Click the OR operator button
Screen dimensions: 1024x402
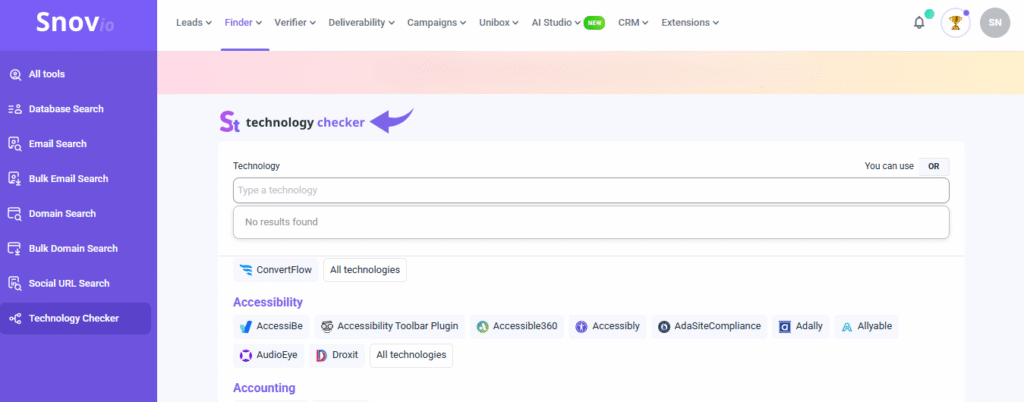click(934, 166)
